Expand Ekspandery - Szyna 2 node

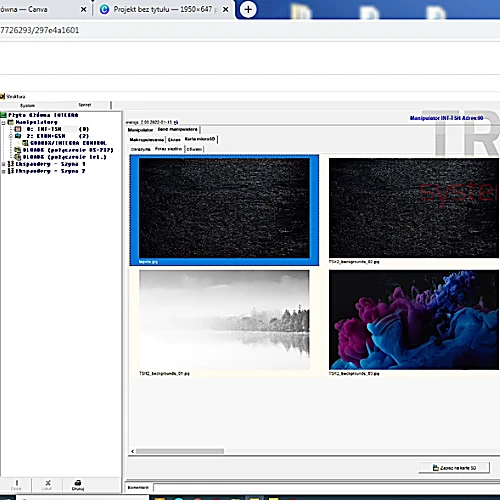coord(3,171)
